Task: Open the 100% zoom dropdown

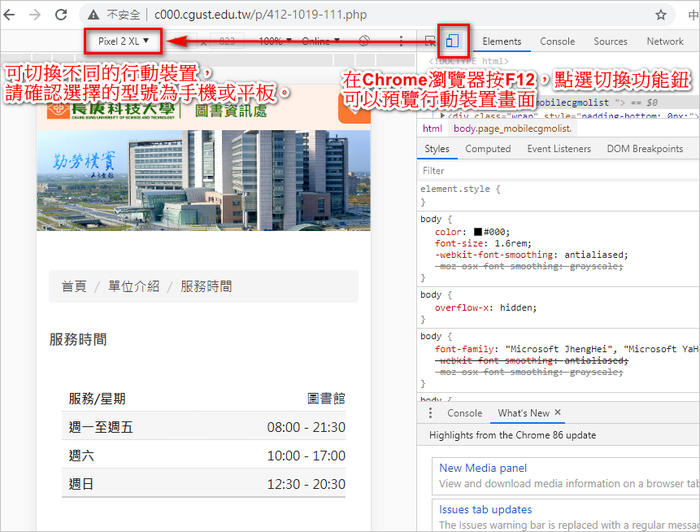Action: tap(275, 41)
